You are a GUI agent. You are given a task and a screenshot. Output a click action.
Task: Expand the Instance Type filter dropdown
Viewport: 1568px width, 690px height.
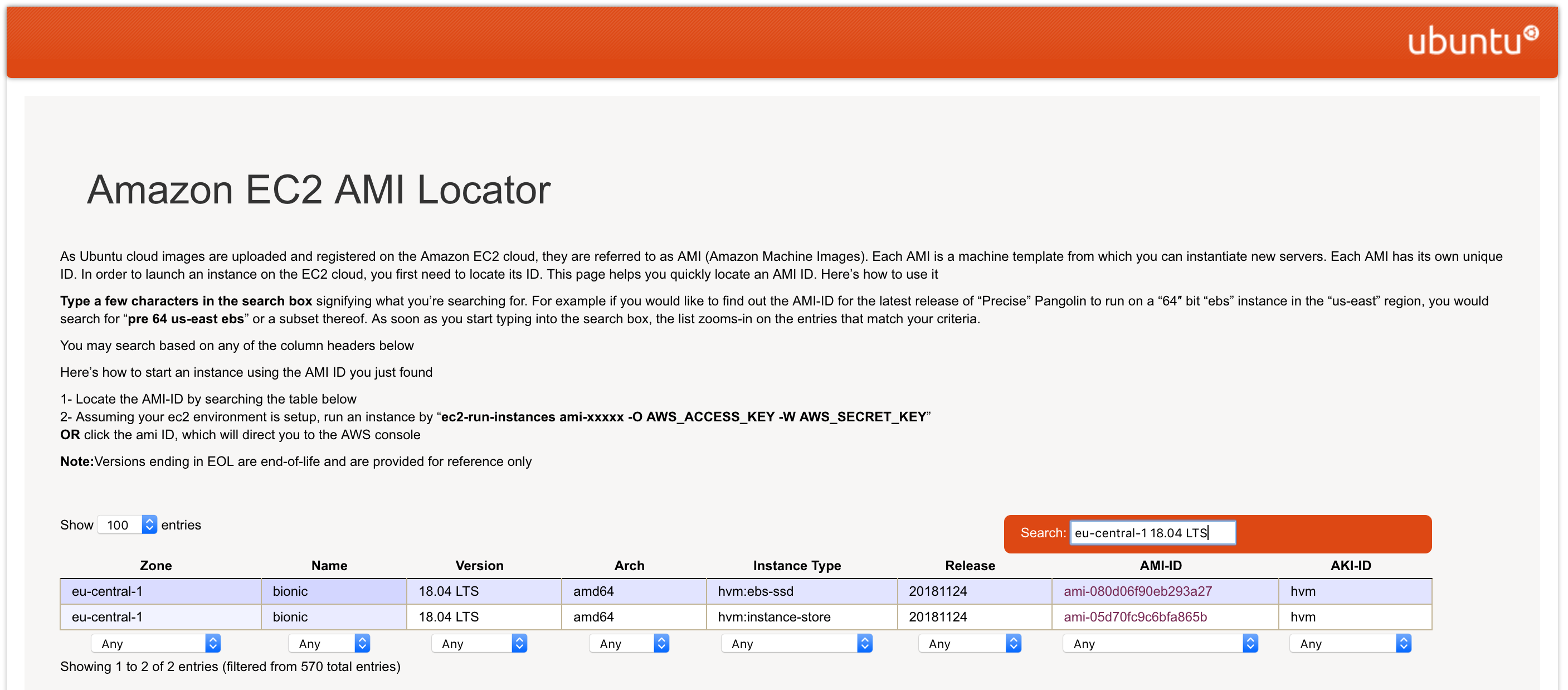click(x=796, y=643)
